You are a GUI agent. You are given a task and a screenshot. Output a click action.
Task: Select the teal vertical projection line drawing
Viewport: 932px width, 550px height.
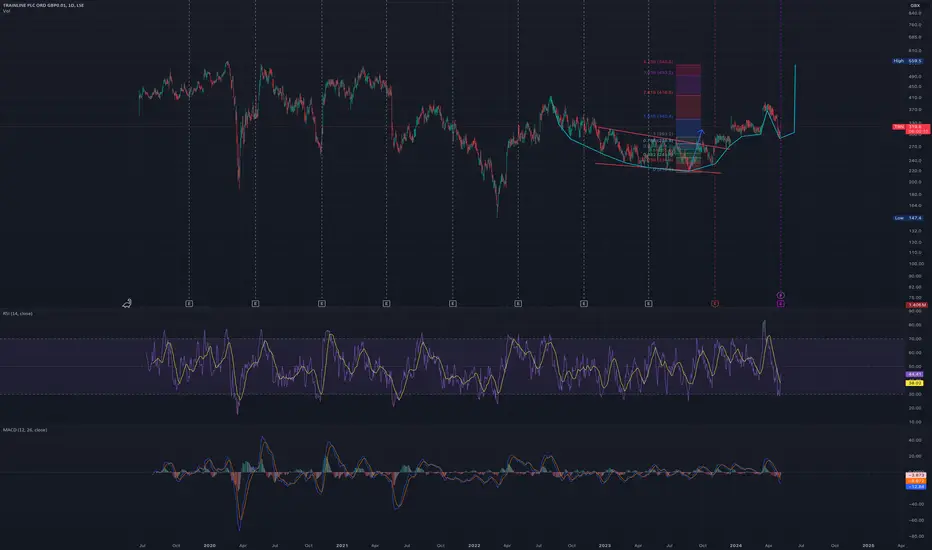pyautogui.click(x=795, y=98)
